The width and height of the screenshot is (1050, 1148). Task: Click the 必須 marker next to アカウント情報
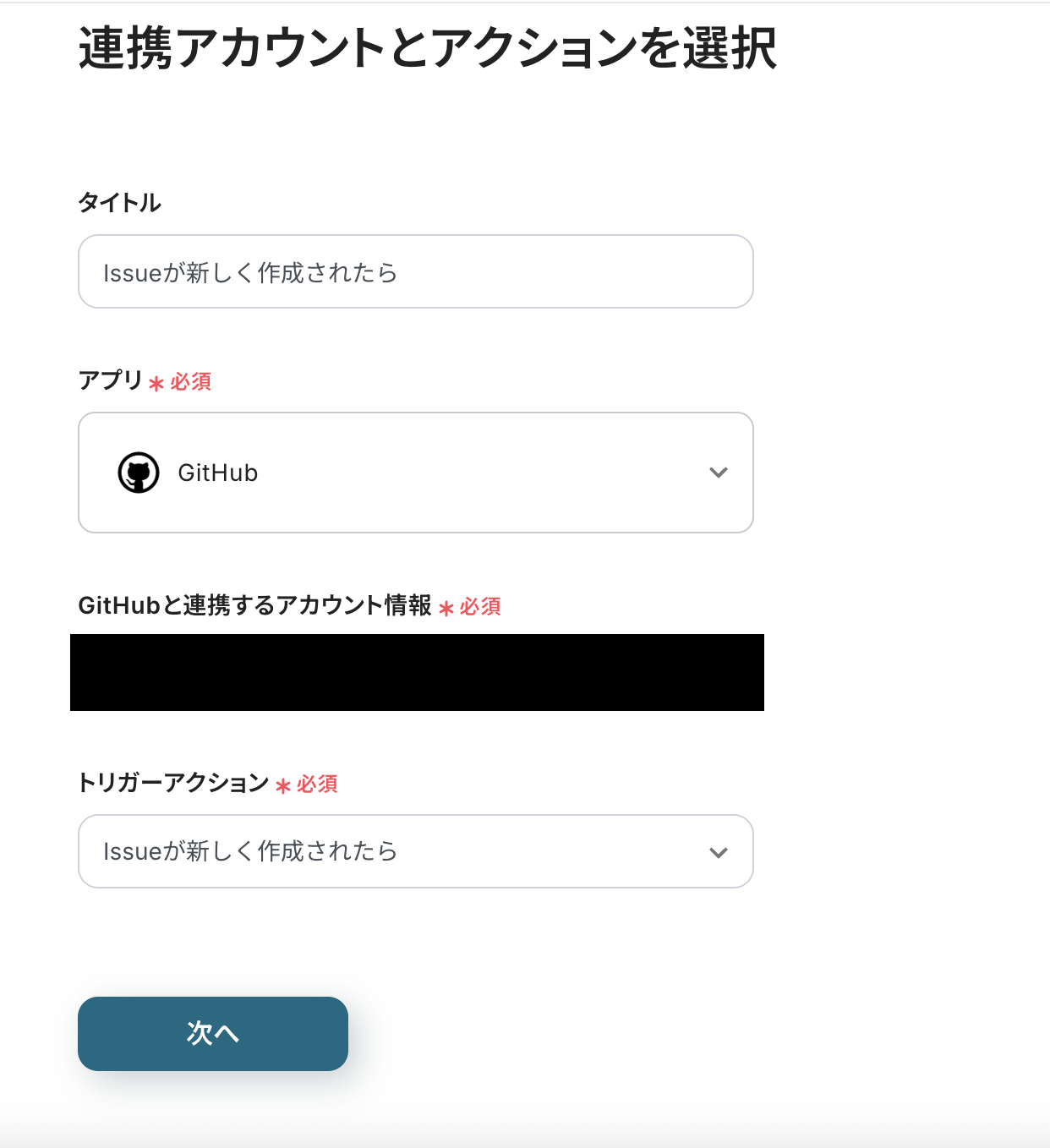pos(480,606)
